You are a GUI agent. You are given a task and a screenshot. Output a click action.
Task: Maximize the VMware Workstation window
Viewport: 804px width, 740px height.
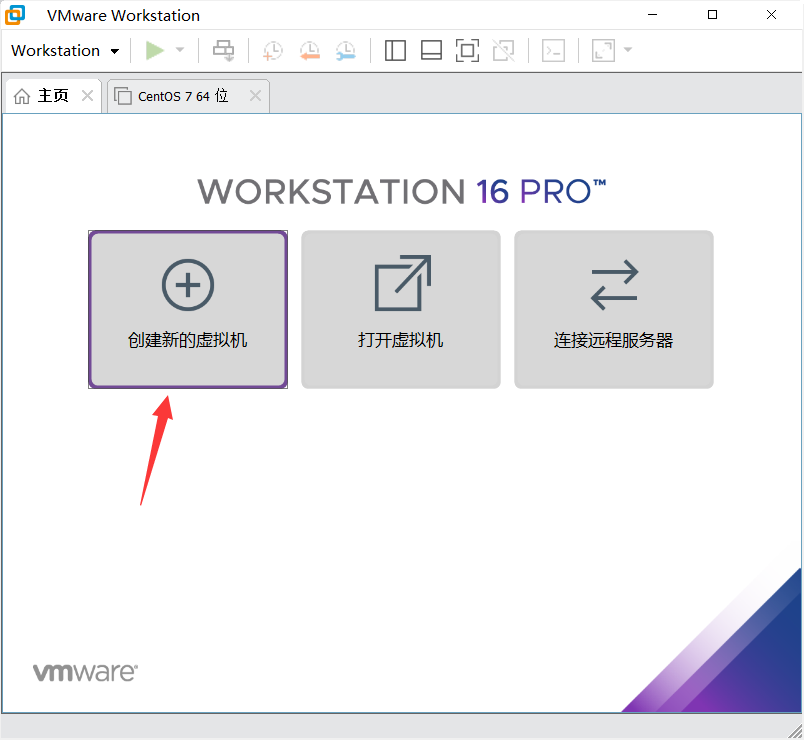tap(712, 15)
